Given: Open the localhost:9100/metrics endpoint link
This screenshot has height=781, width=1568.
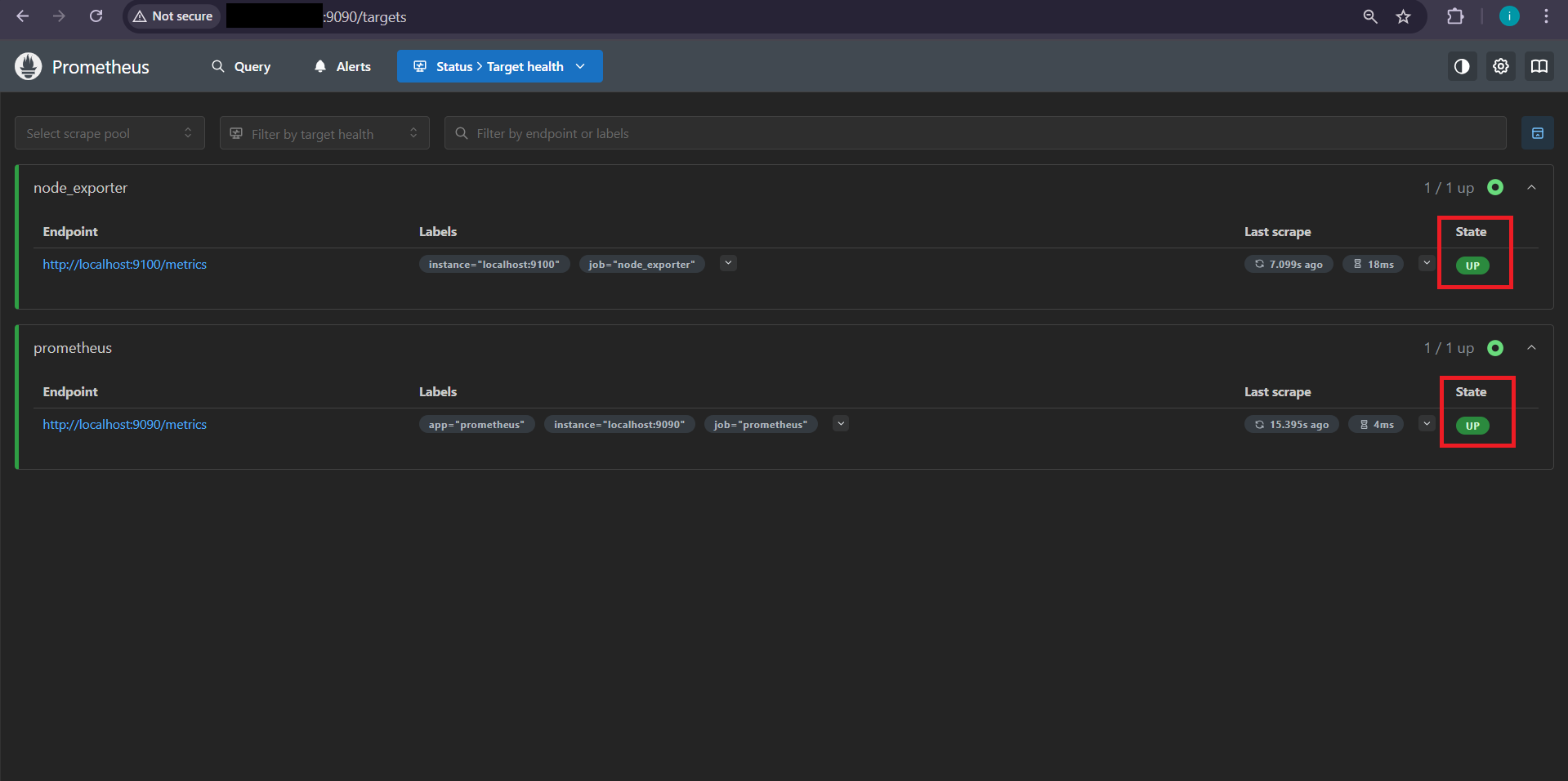Looking at the screenshot, I should tap(125, 265).
